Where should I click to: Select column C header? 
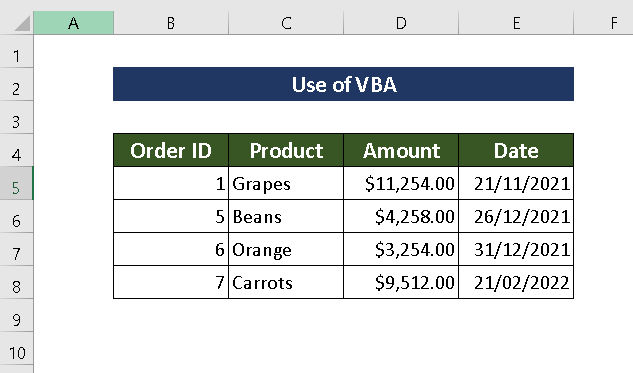(286, 23)
